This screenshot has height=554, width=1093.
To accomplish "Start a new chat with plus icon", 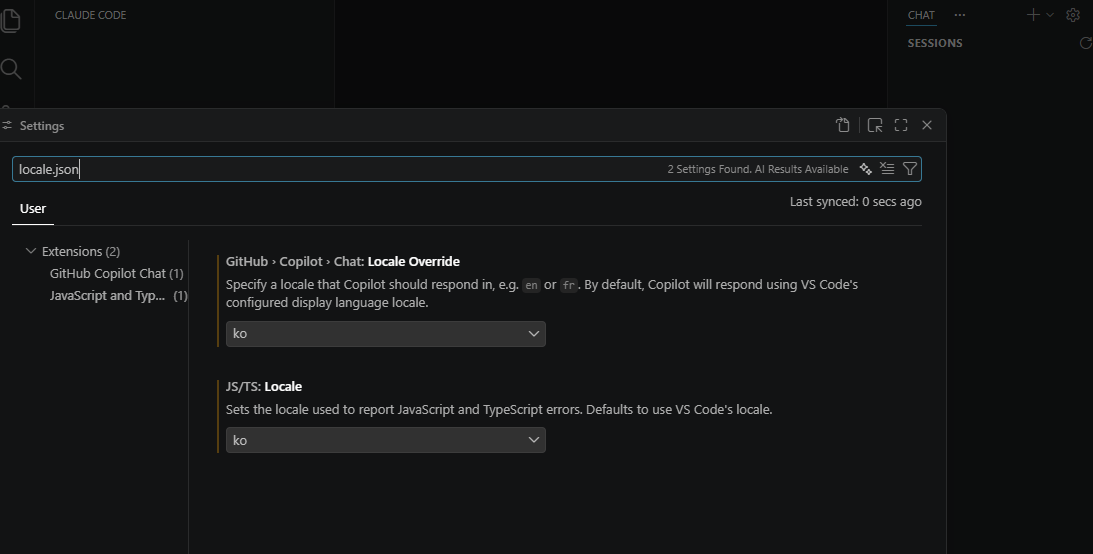I will (1033, 15).
